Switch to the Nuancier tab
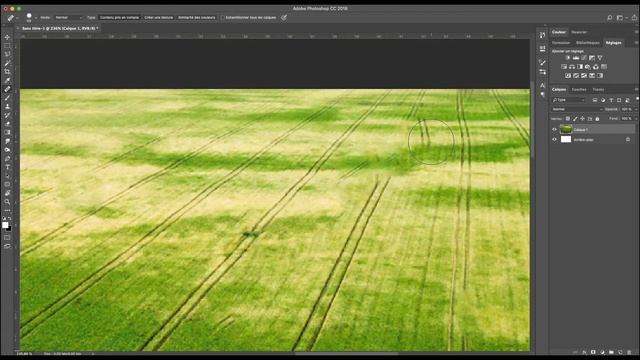 point(579,32)
